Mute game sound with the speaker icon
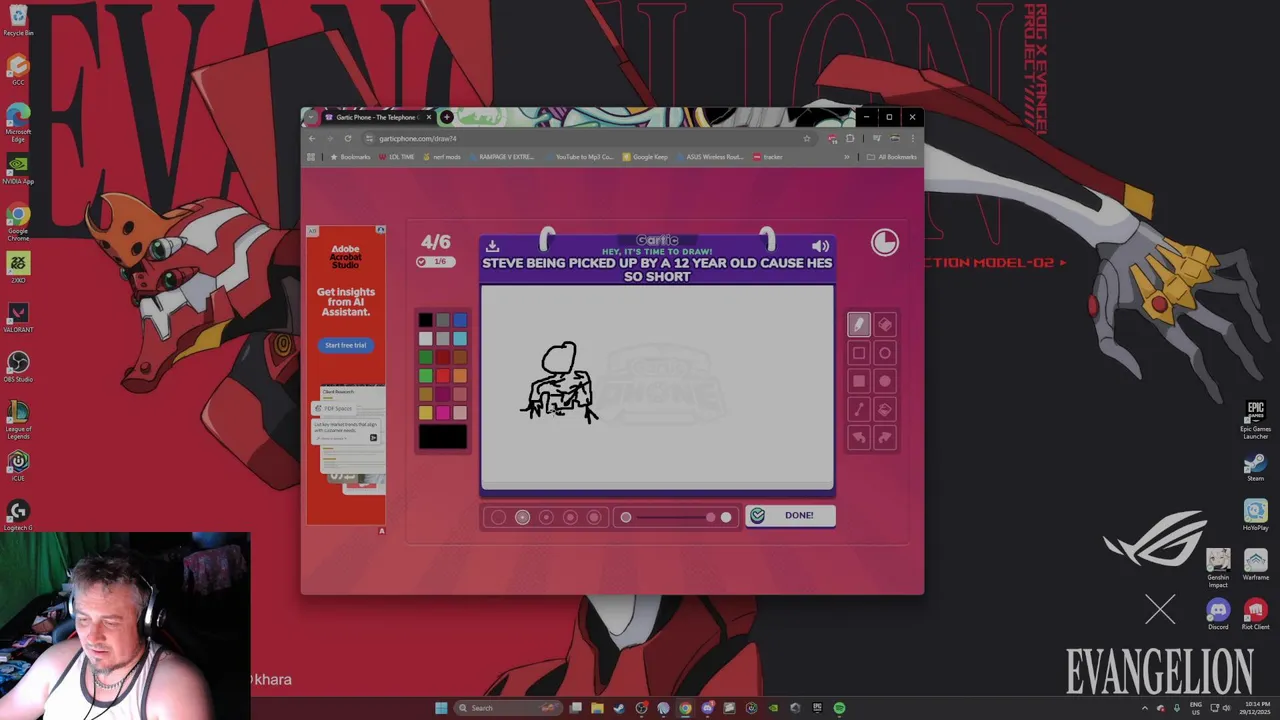Viewport: 1280px width, 720px height. (x=821, y=246)
